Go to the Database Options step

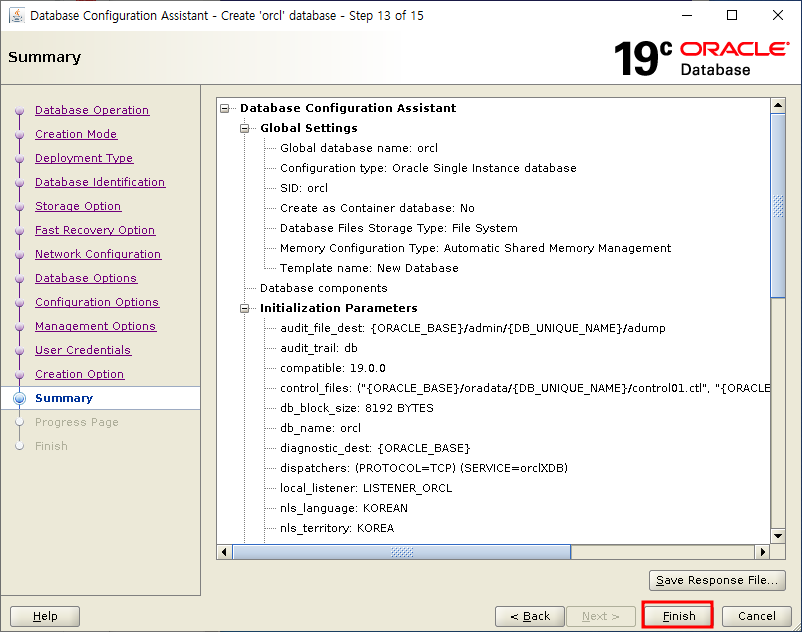(86, 278)
